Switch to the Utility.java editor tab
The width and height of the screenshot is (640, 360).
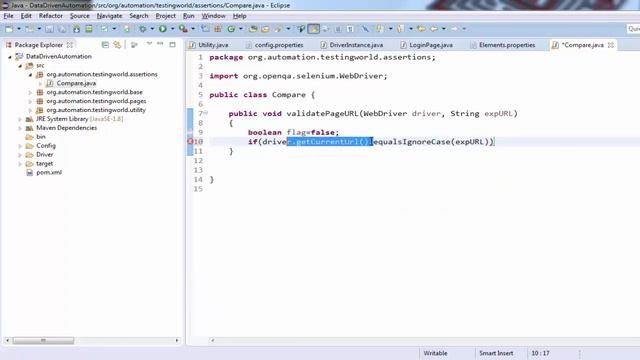click(x=209, y=45)
